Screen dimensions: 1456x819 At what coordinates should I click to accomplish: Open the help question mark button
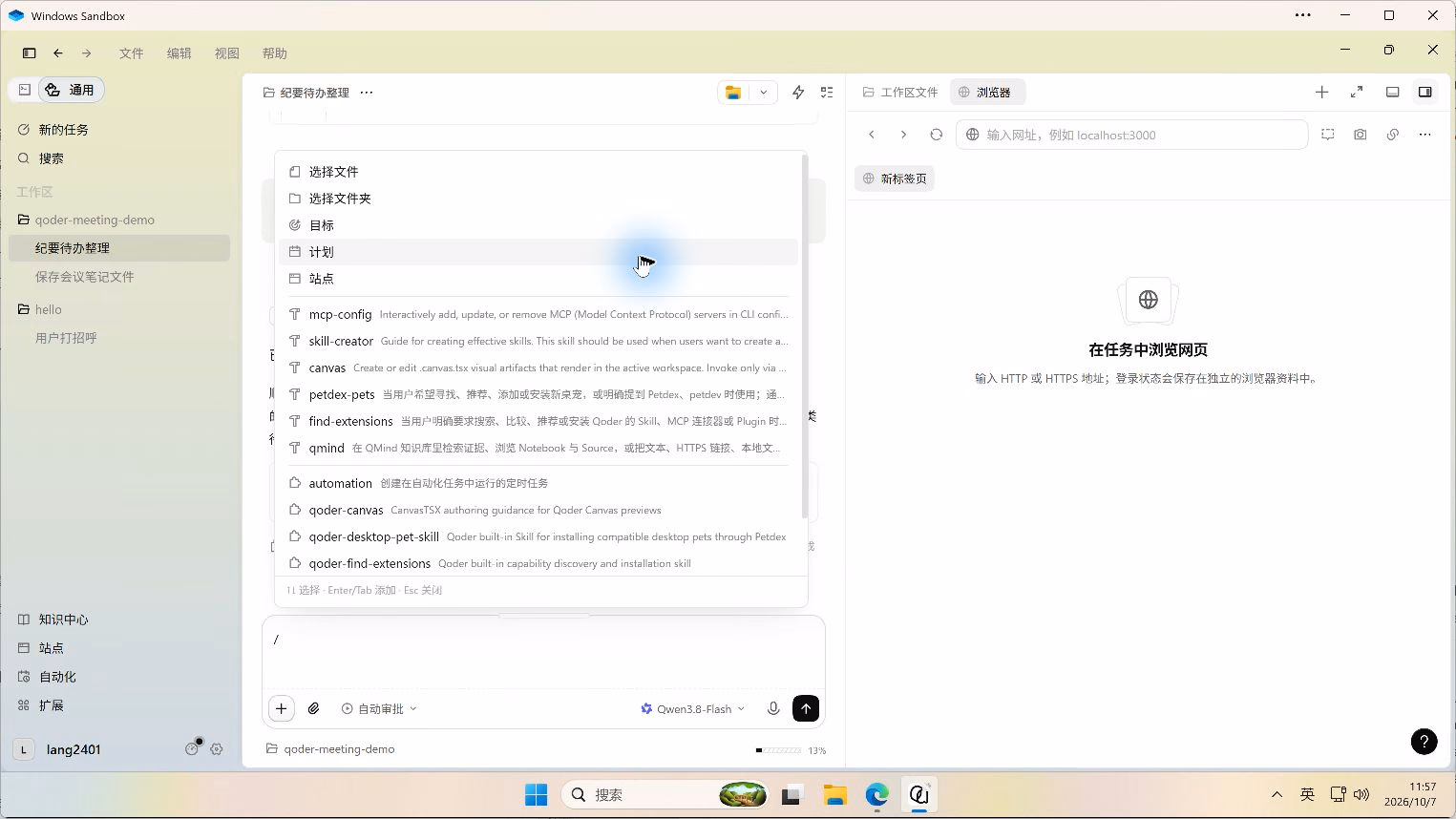[1424, 741]
